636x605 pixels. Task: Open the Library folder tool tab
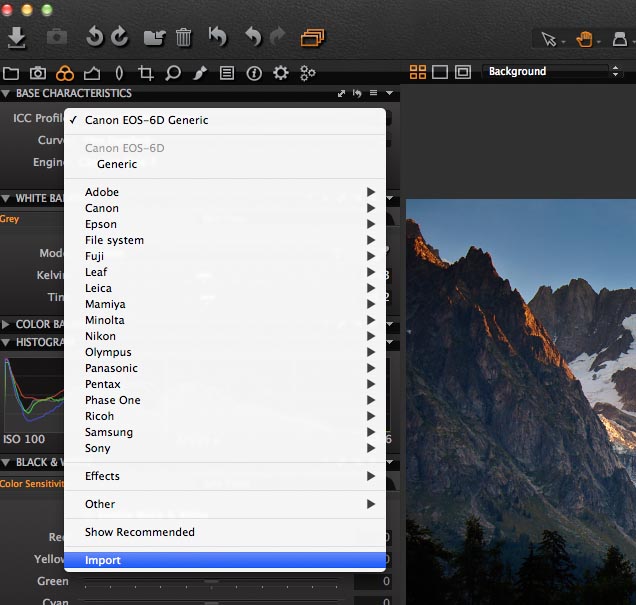point(11,73)
